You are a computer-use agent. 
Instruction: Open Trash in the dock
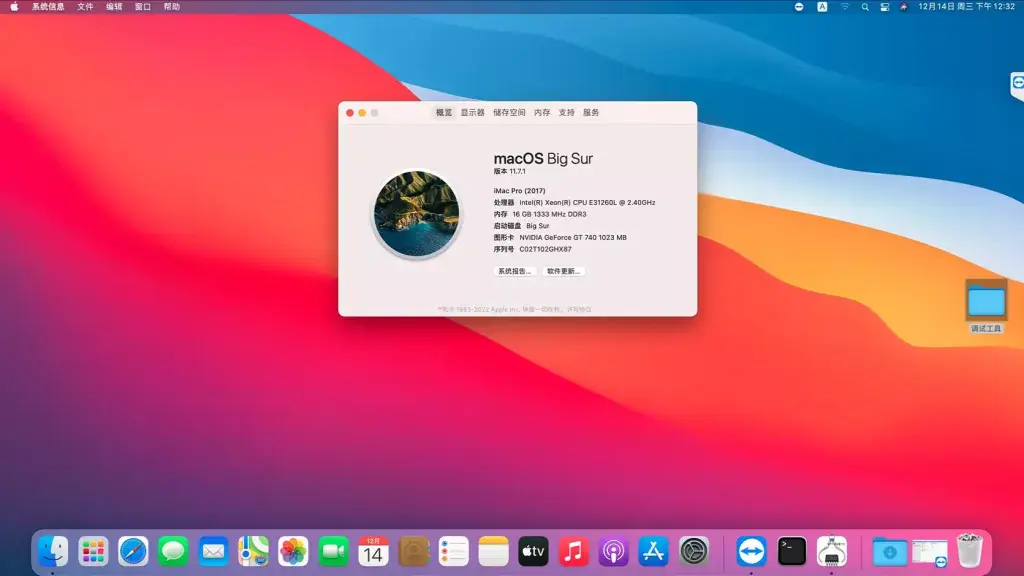click(970, 551)
